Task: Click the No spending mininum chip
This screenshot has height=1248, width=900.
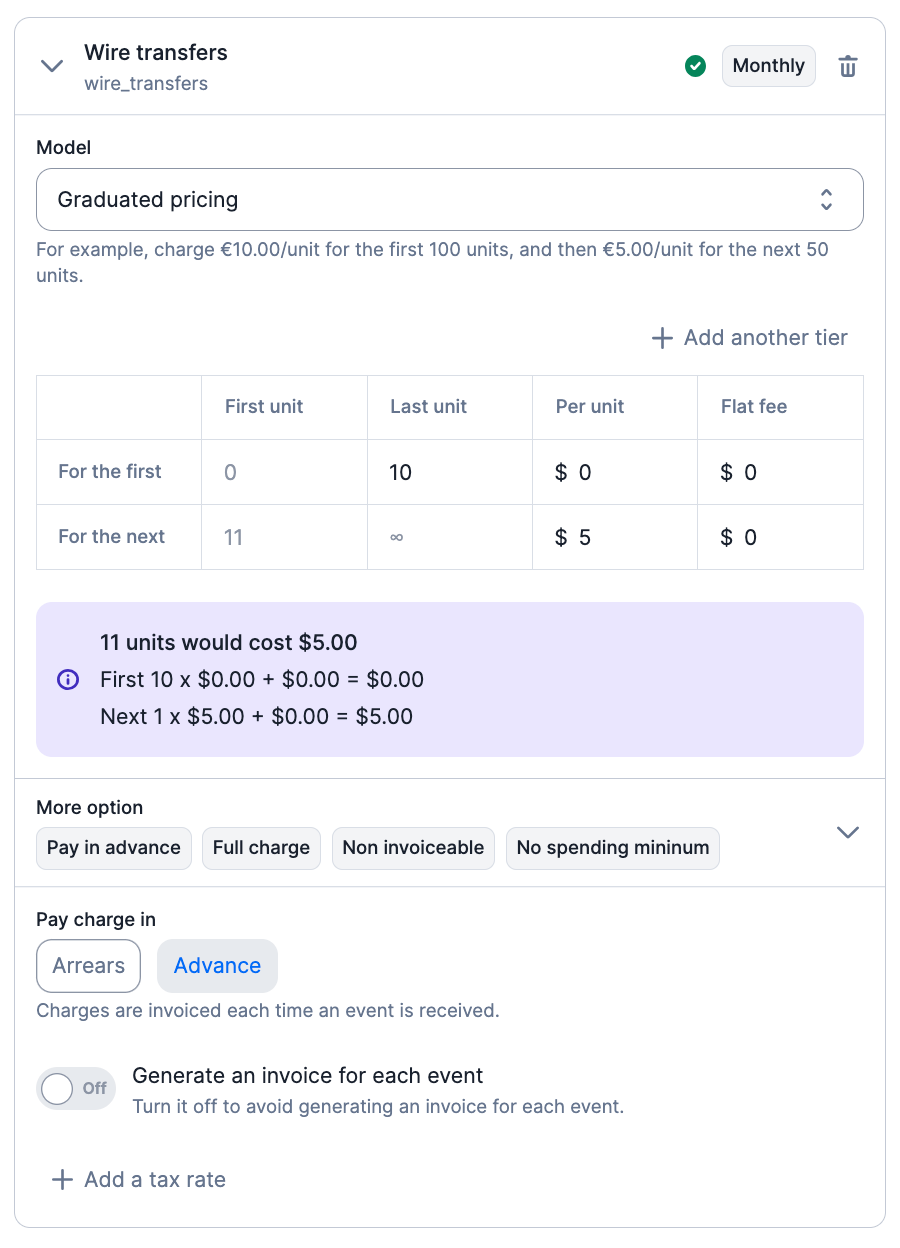Action: [612, 848]
